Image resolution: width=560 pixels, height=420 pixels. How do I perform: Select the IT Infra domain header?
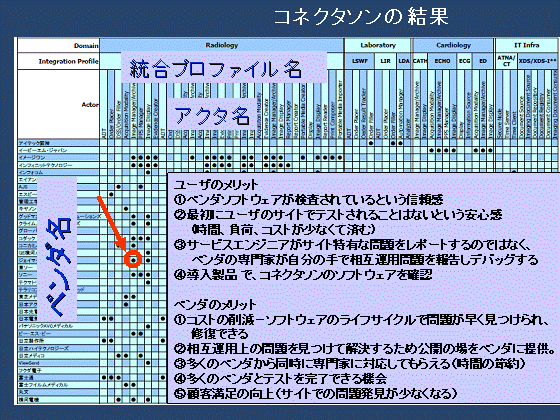pos(527,45)
